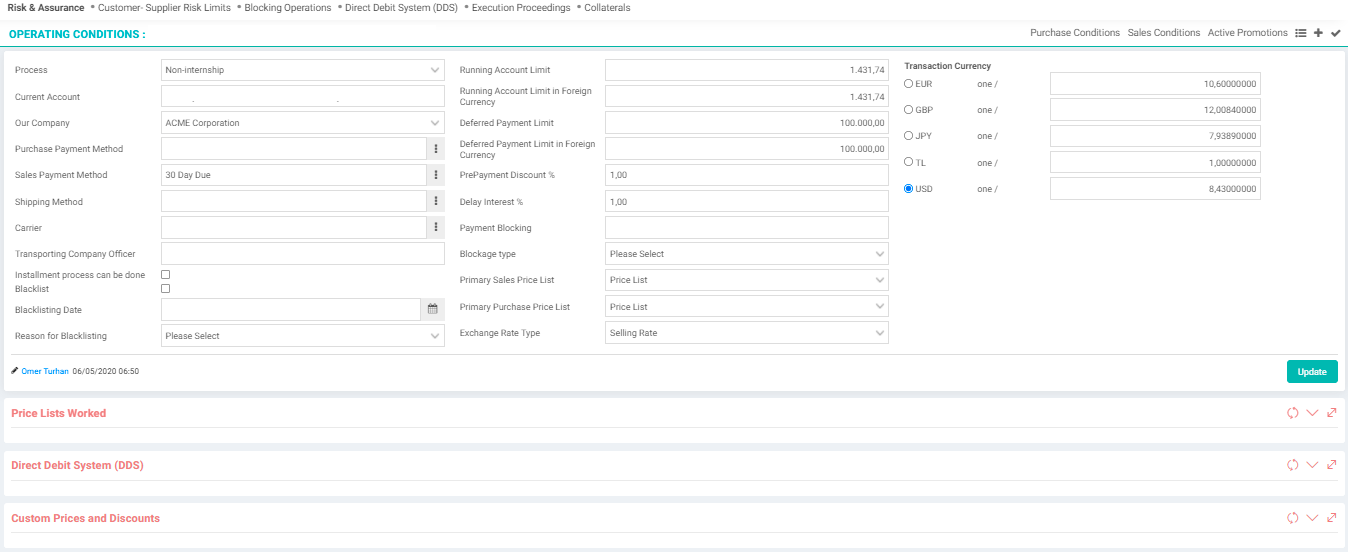Screen dimensions: 1348x552
Task: Select JPY as transaction currency
Action: click(908, 135)
